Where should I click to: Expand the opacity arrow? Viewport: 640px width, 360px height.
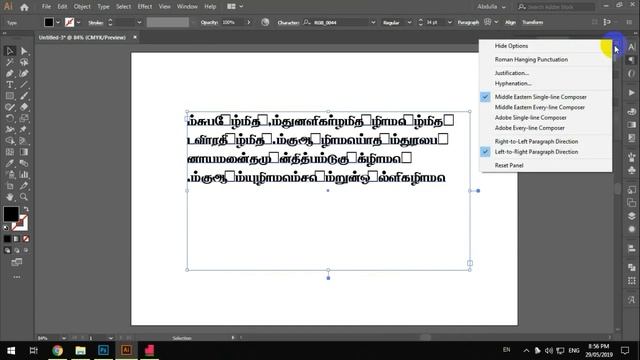pos(249,22)
